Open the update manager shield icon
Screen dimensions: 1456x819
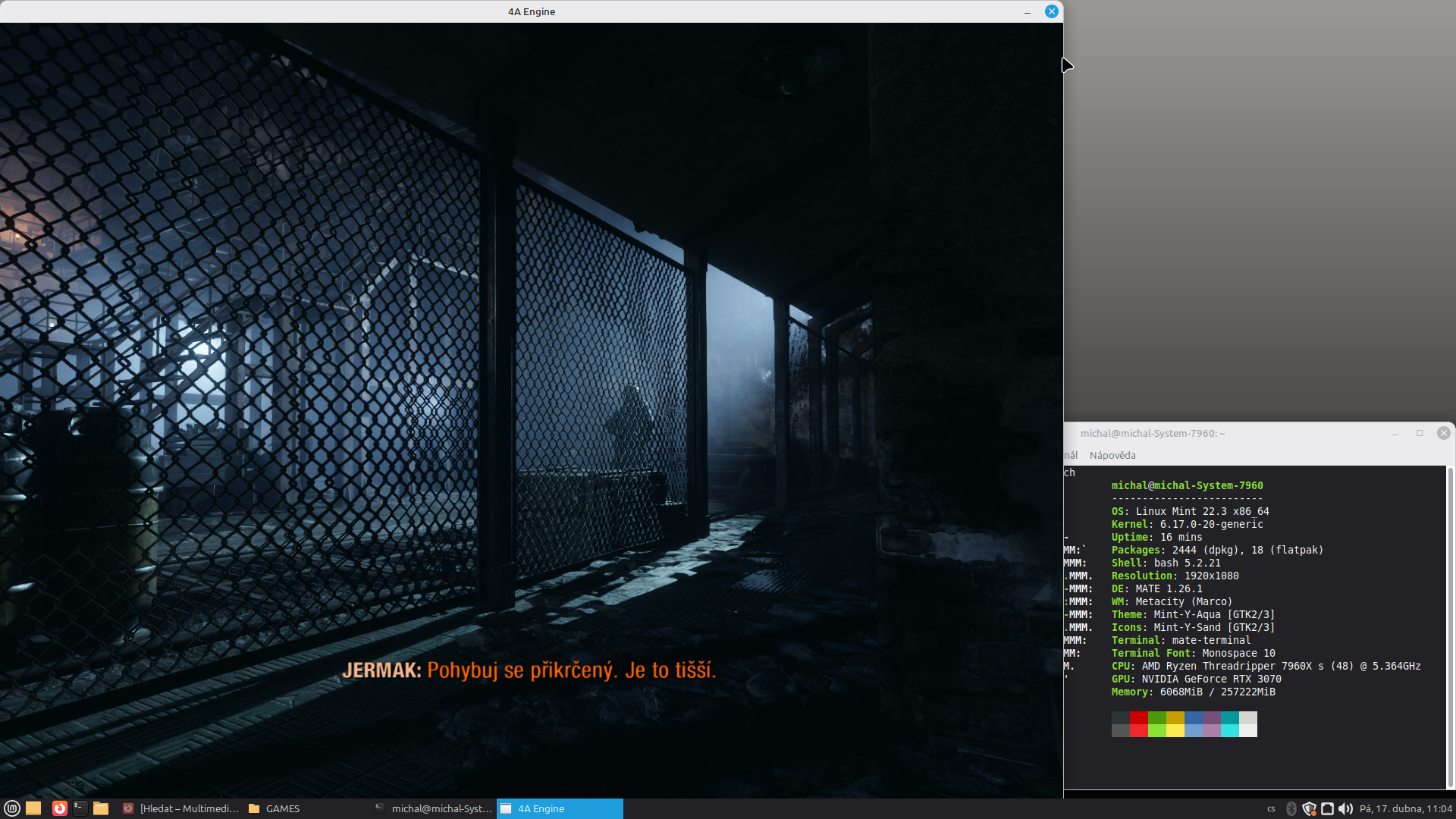[1309, 808]
